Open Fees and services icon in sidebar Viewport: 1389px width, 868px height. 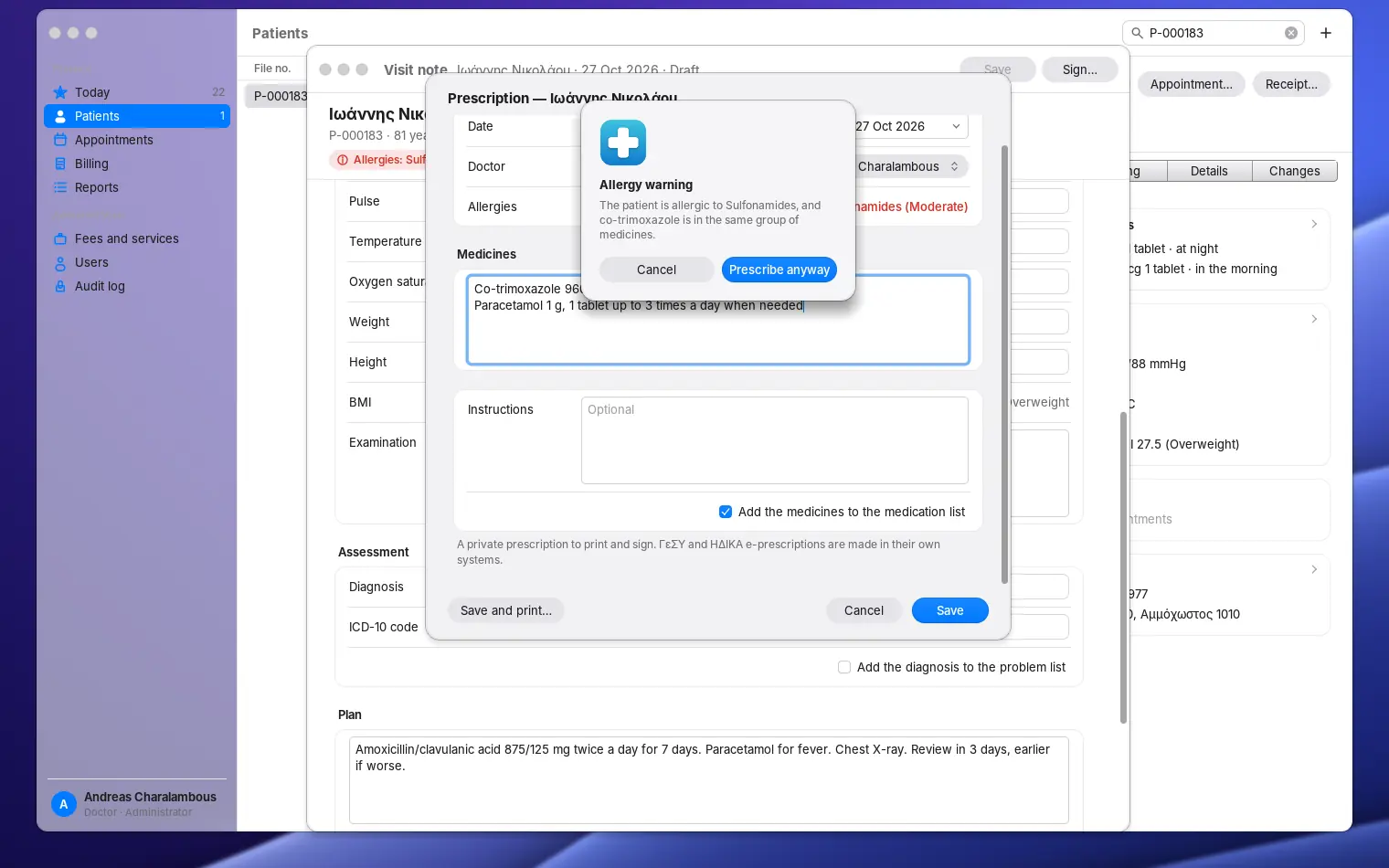[60, 238]
